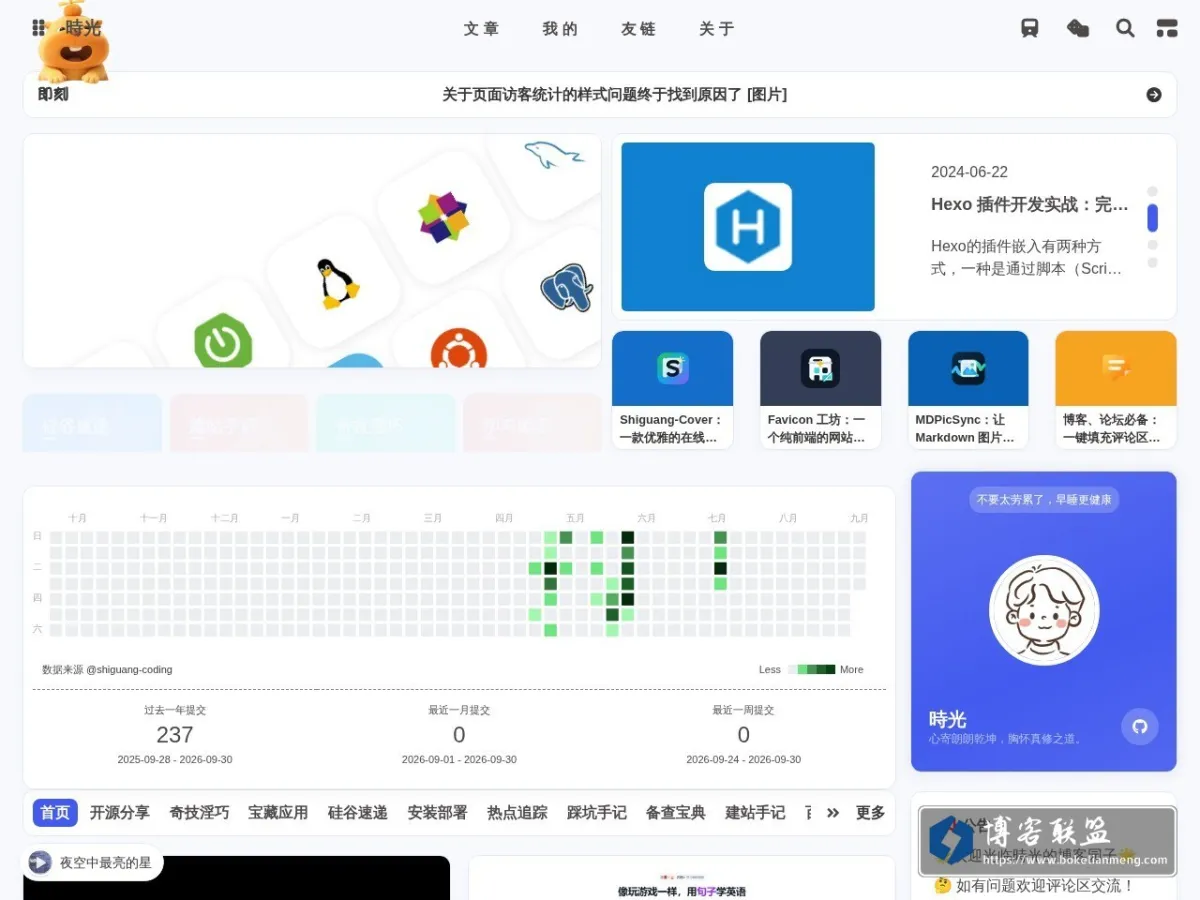
Task: Click the 像玩游戏一样,用句子学英语 card
Action: [x=681, y=878]
